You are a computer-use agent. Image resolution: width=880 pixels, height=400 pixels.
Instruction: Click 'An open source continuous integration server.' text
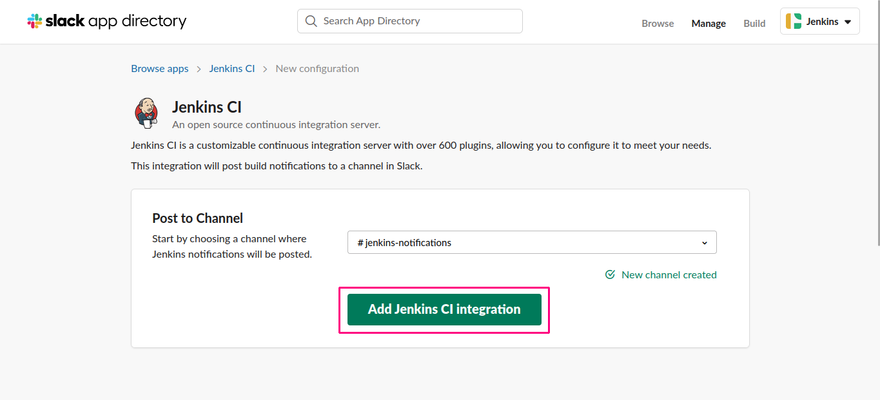click(x=276, y=124)
